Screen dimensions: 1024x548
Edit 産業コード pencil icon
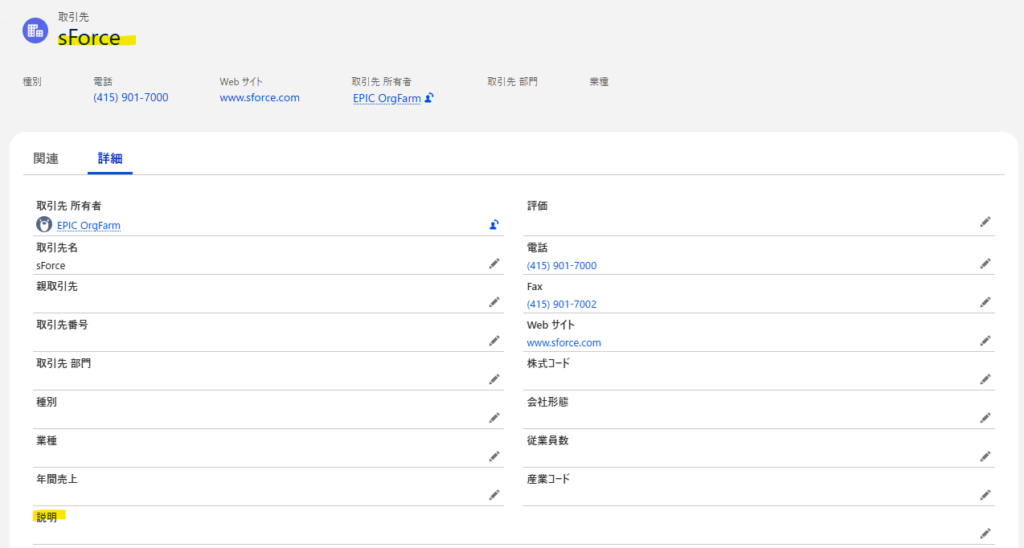click(985, 495)
